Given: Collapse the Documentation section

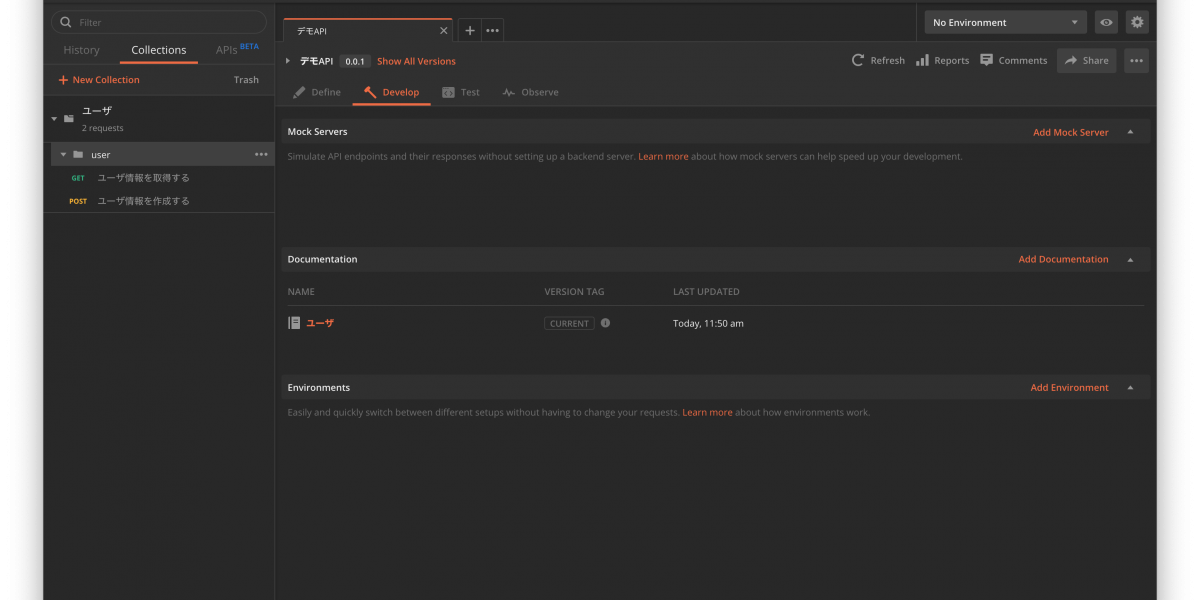Looking at the screenshot, I should [x=1130, y=259].
